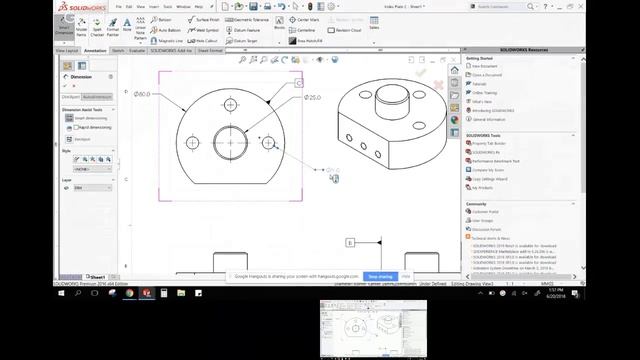Collapse the Style section
The width and height of the screenshot is (640, 360).
coord(113,151)
